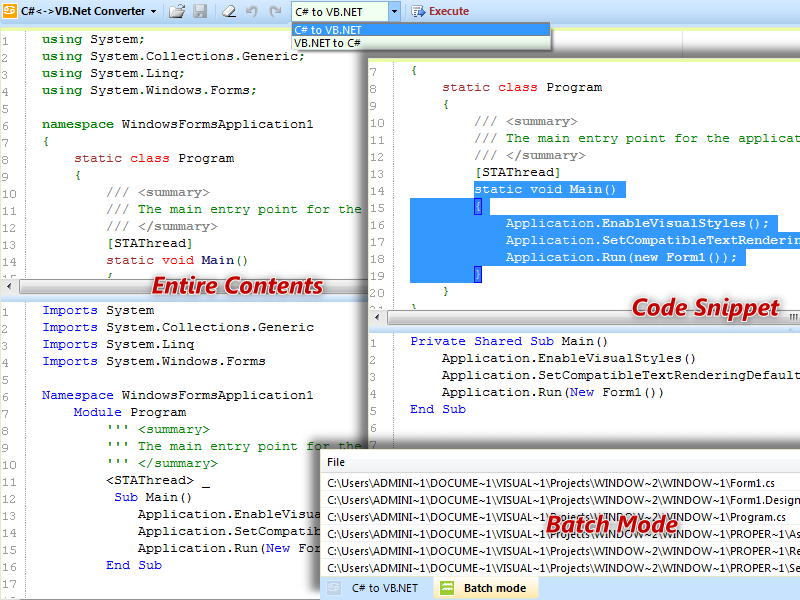The image size is (800, 600).
Task: Click the Undo arrow icon
Action: (252, 11)
